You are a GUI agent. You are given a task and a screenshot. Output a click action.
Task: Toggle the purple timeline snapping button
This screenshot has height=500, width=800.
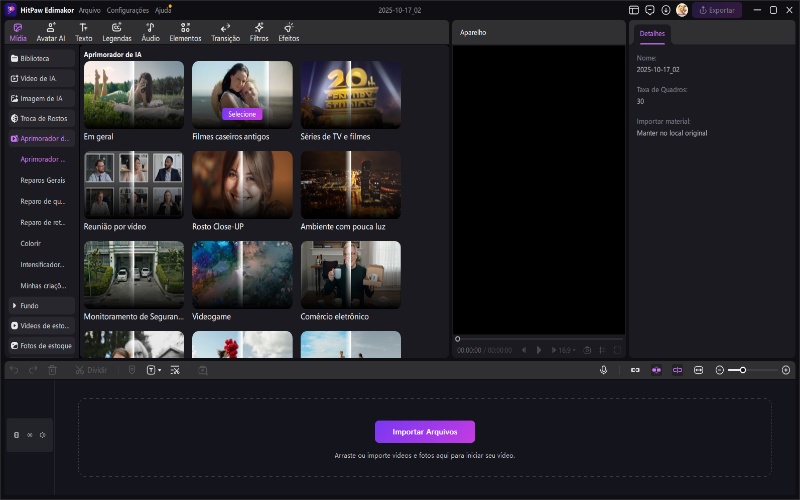pos(656,370)
